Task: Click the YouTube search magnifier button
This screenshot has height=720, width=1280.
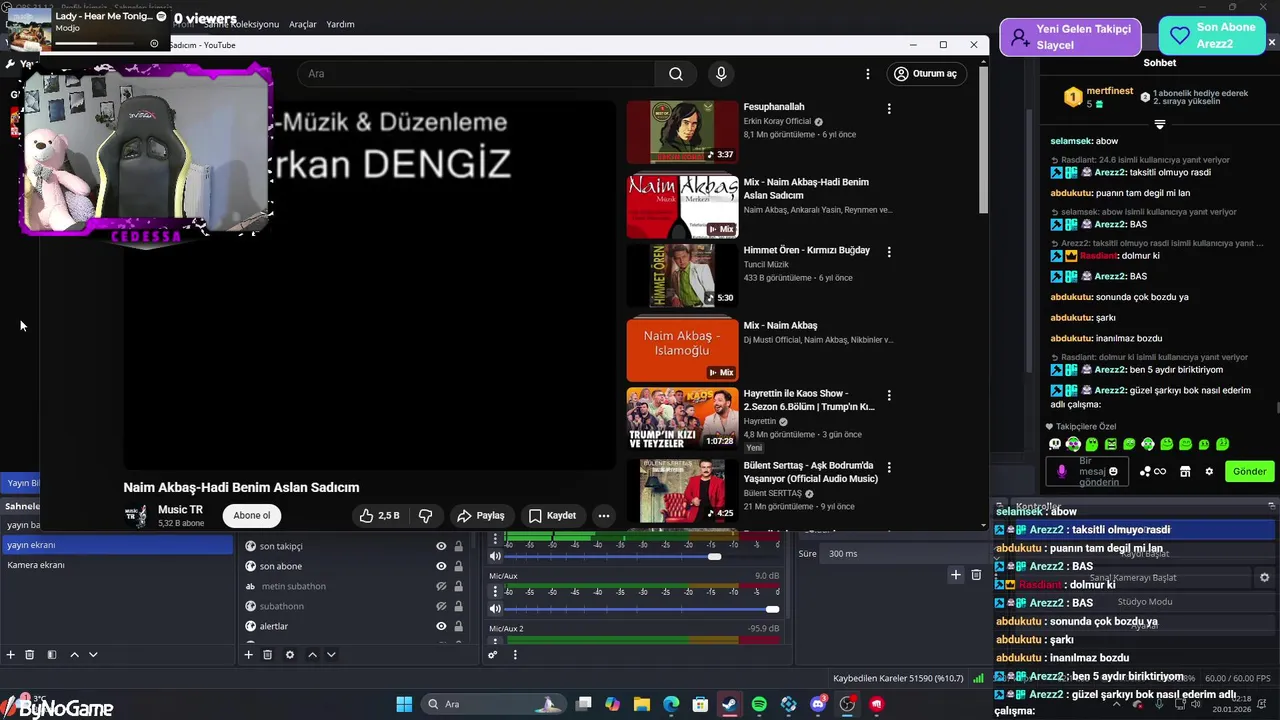Action: click(x=676, y=74)
